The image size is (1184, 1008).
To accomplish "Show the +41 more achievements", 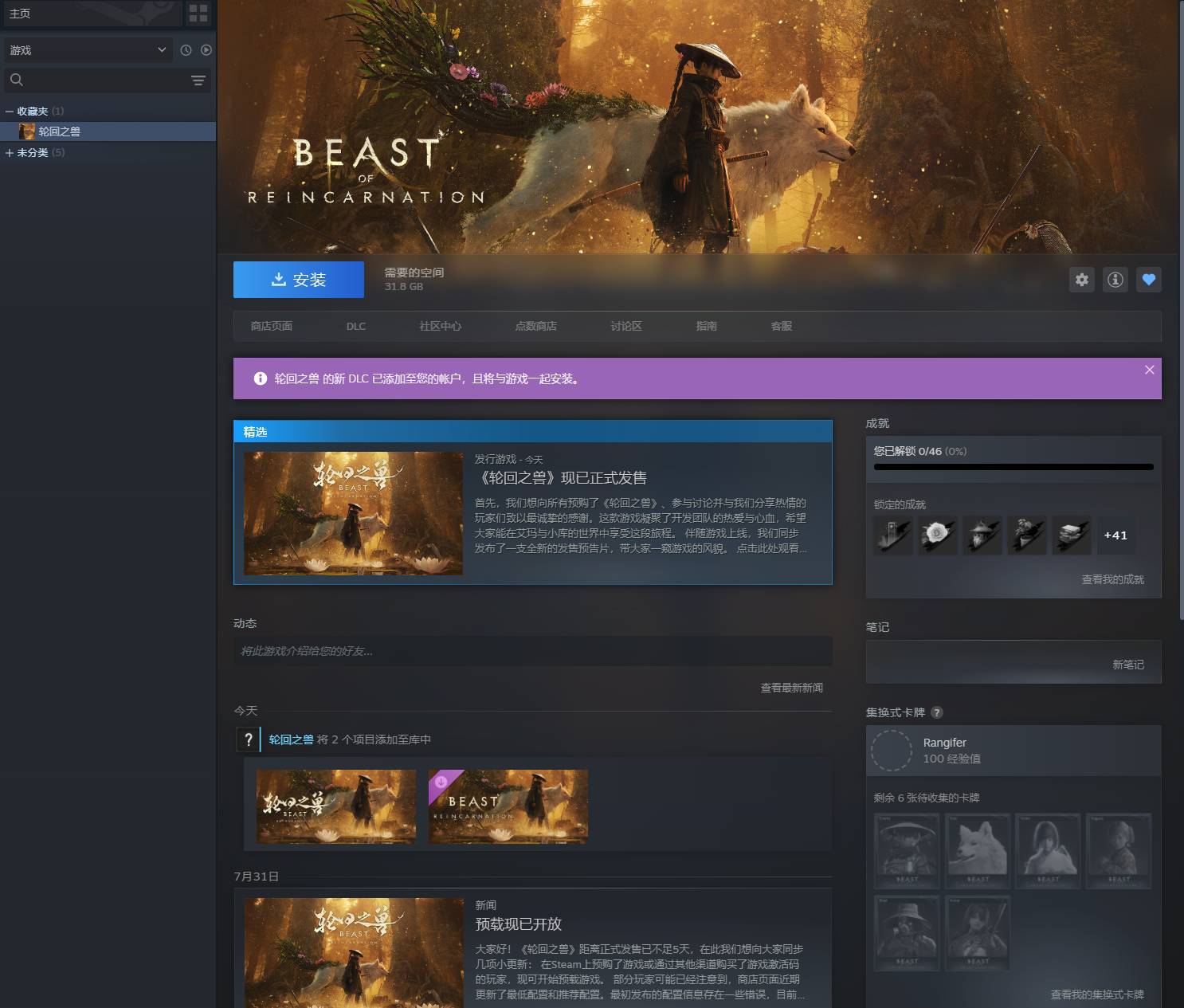I will pos(1115,535).
